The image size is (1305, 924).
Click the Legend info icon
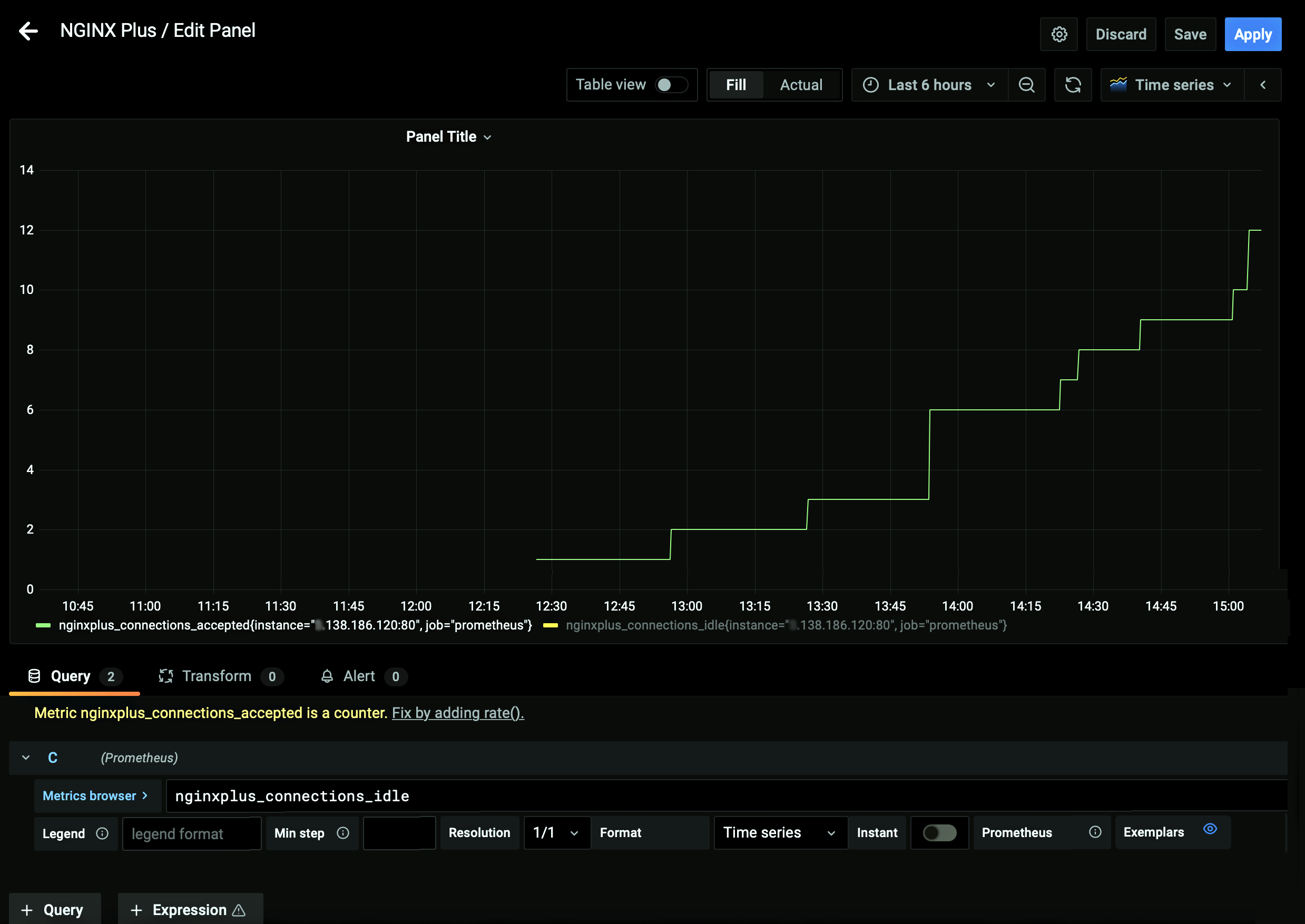[102, 833]
